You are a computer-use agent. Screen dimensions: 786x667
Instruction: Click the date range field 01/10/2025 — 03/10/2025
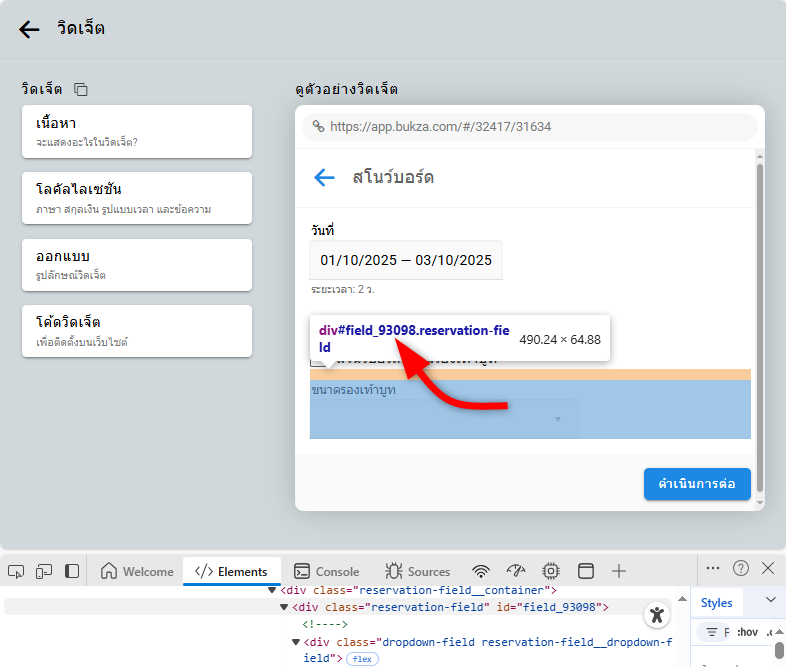[406, 260]
